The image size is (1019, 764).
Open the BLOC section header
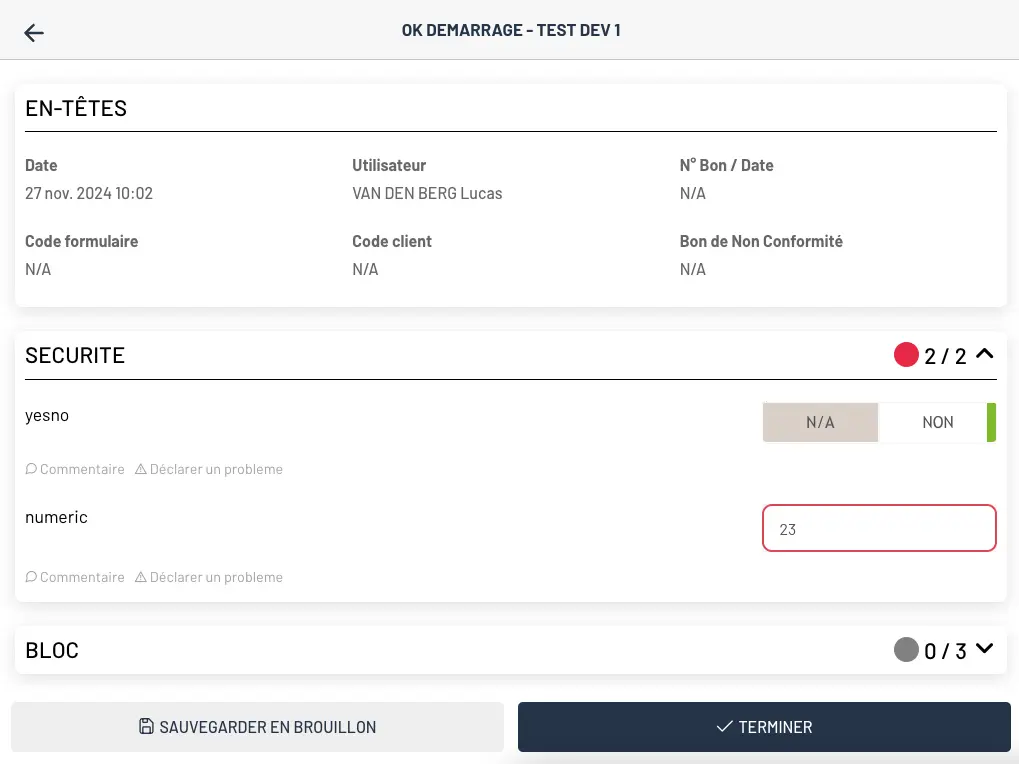pos(511,650)
